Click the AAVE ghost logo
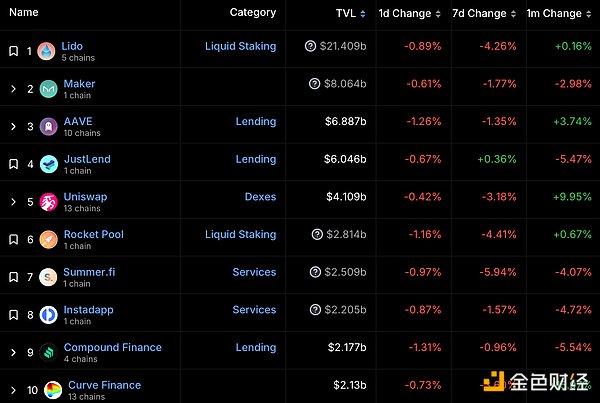The width and height of the screenshot is (600, 403). click(x=47, y=128)
